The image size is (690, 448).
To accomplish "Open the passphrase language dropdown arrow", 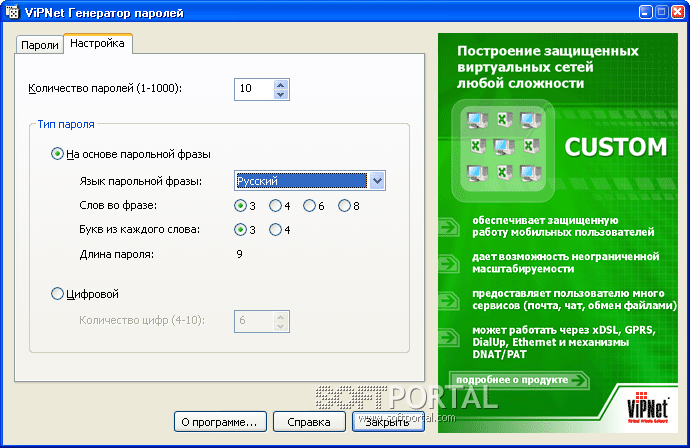I will [x=377, y=180].
